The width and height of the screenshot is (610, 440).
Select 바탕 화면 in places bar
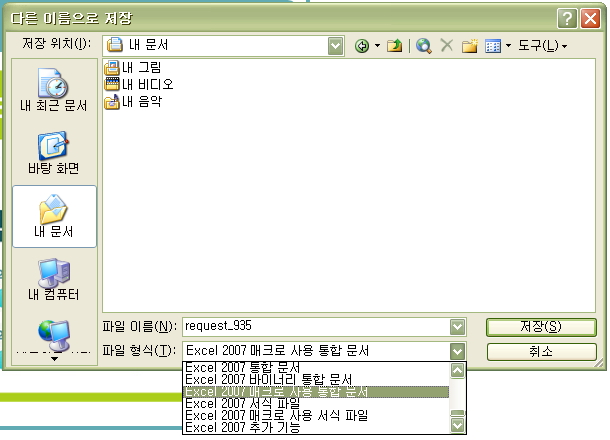pyautogui.click(x=54, y=153)
